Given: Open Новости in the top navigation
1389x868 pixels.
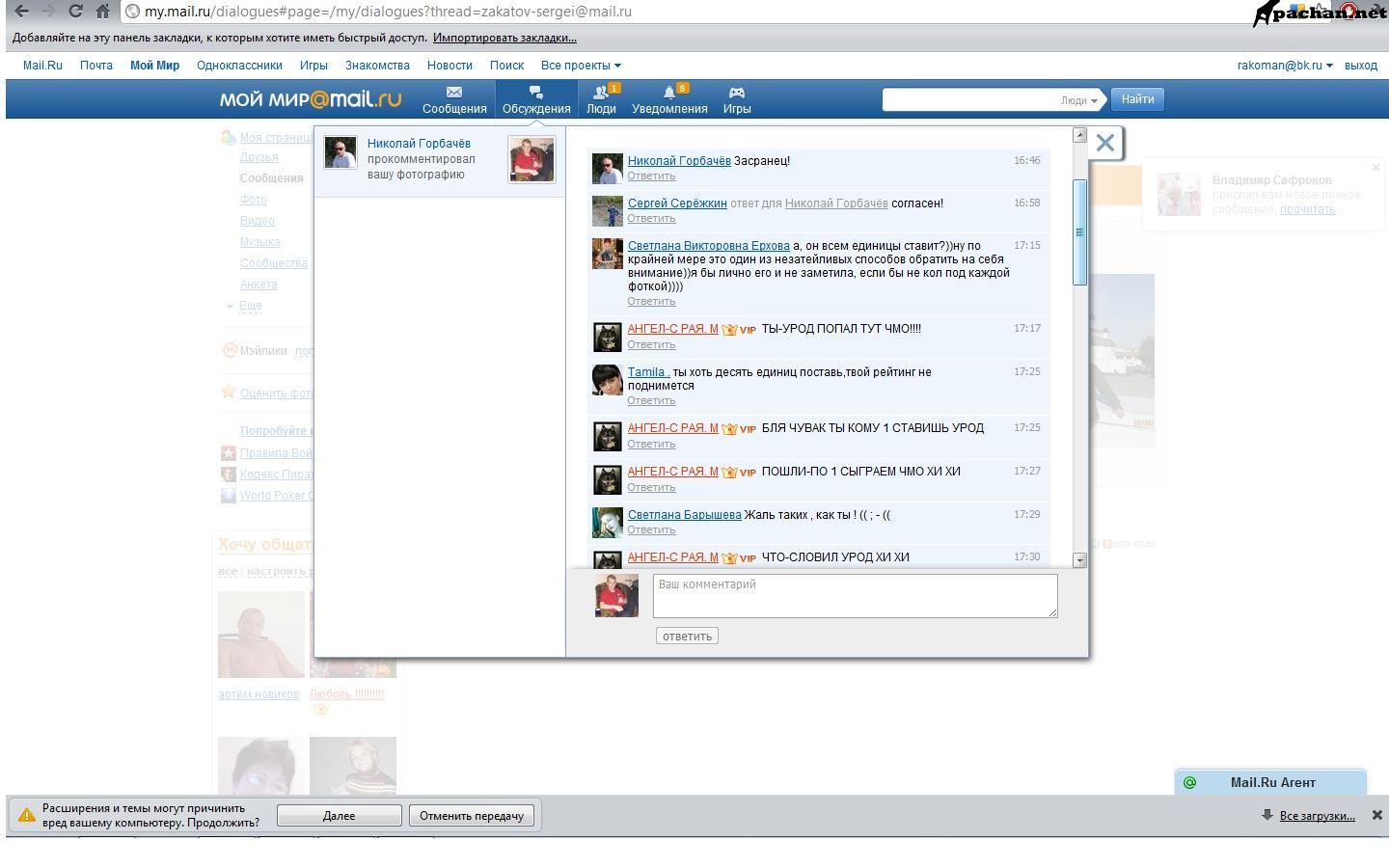Looking at the screenshot, I should (449, 66).
